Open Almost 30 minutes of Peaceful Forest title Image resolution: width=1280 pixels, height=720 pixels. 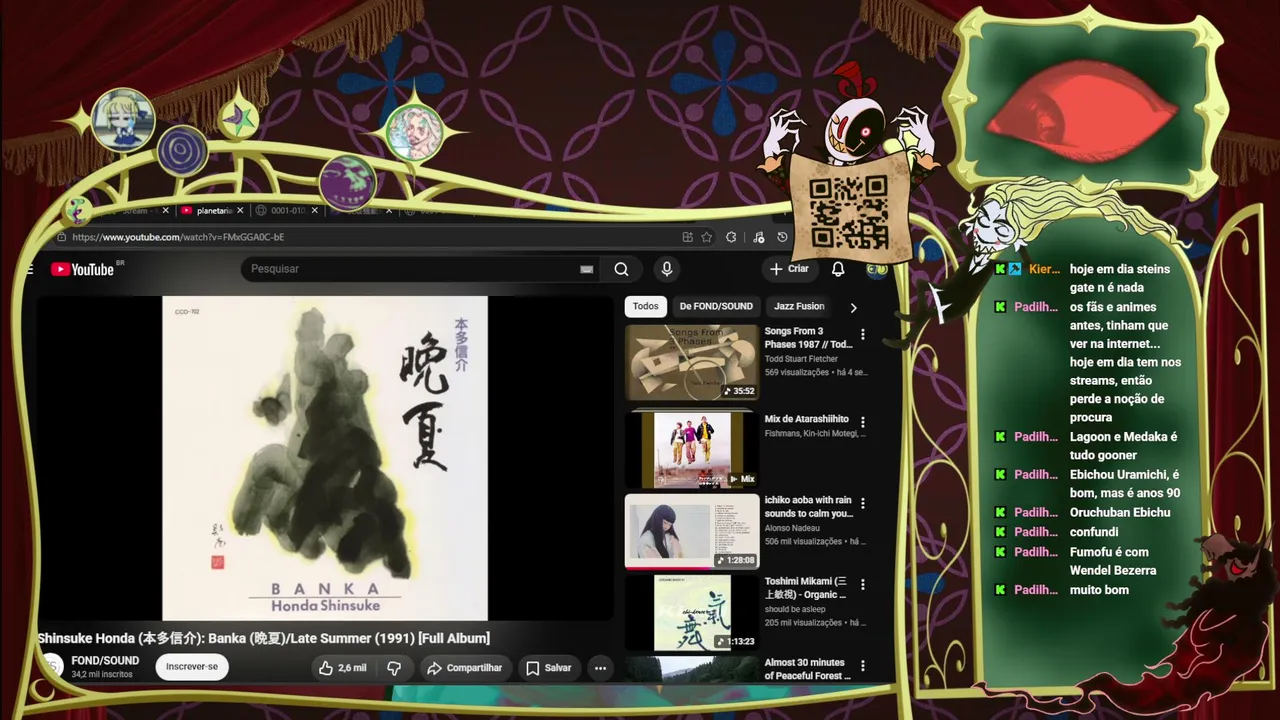pos(808,669)
